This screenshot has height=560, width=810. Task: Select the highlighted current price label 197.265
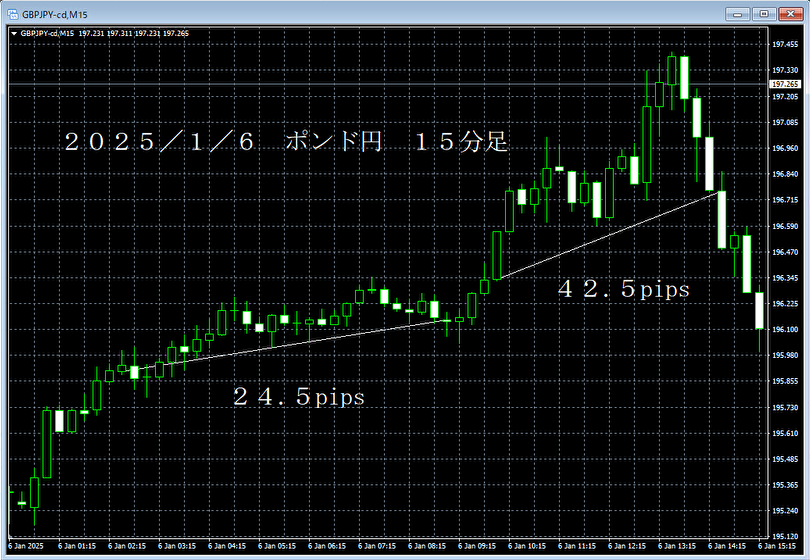[785, 84]
